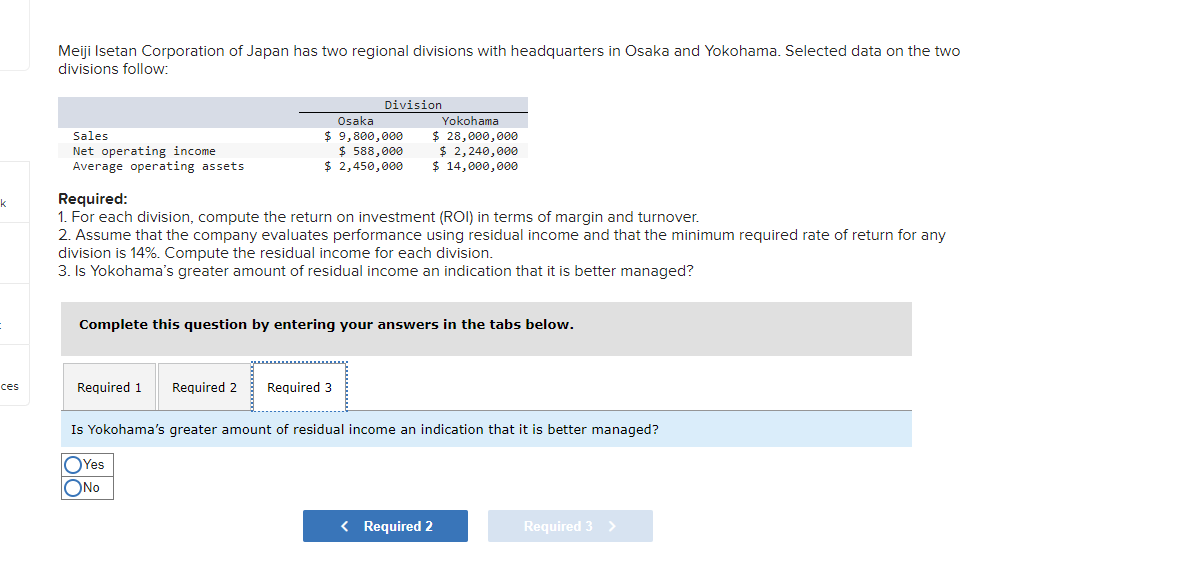Click the Yokohama column header

470,121
